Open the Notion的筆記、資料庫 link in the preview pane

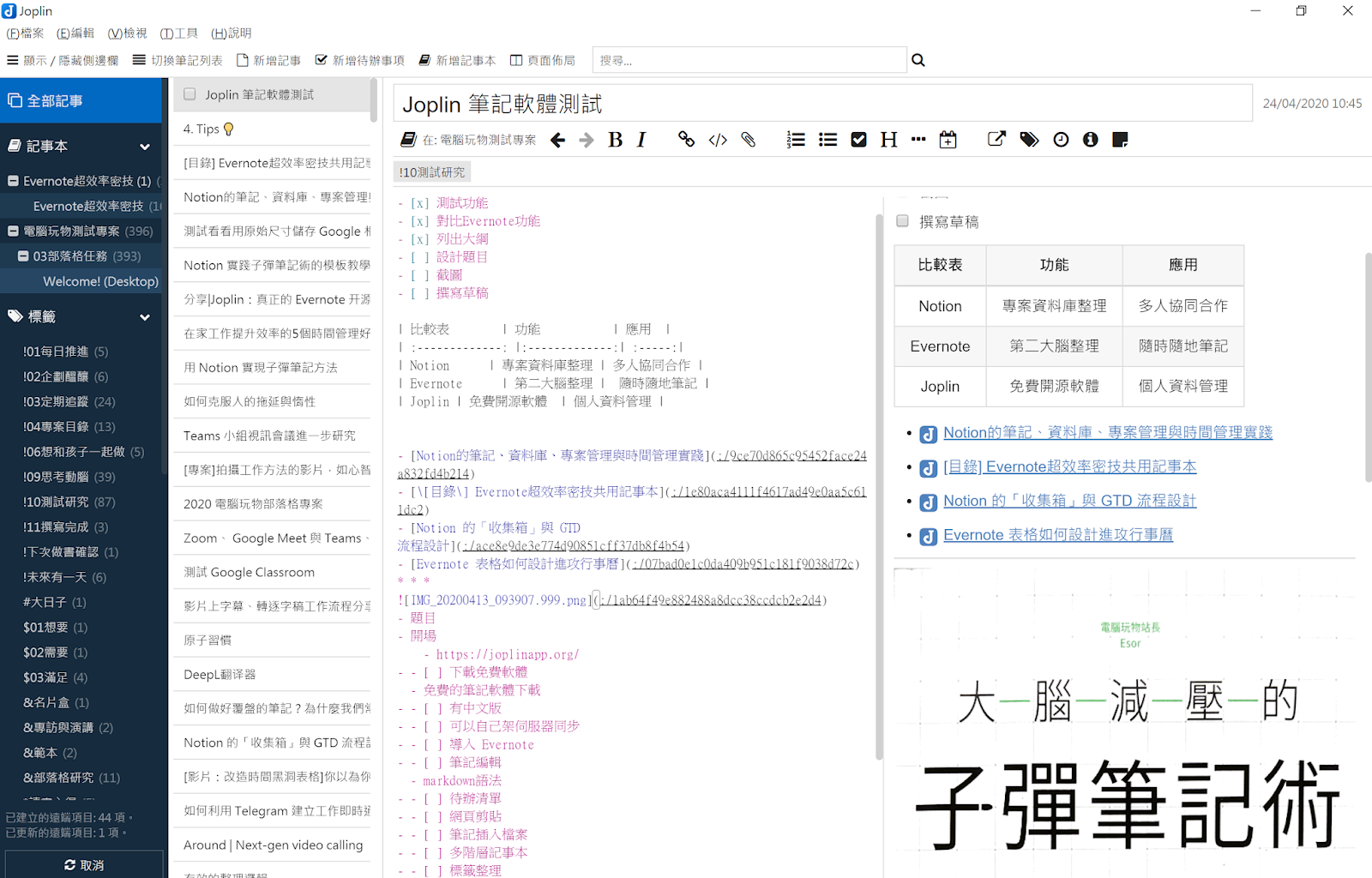(x=1108, y=433)
